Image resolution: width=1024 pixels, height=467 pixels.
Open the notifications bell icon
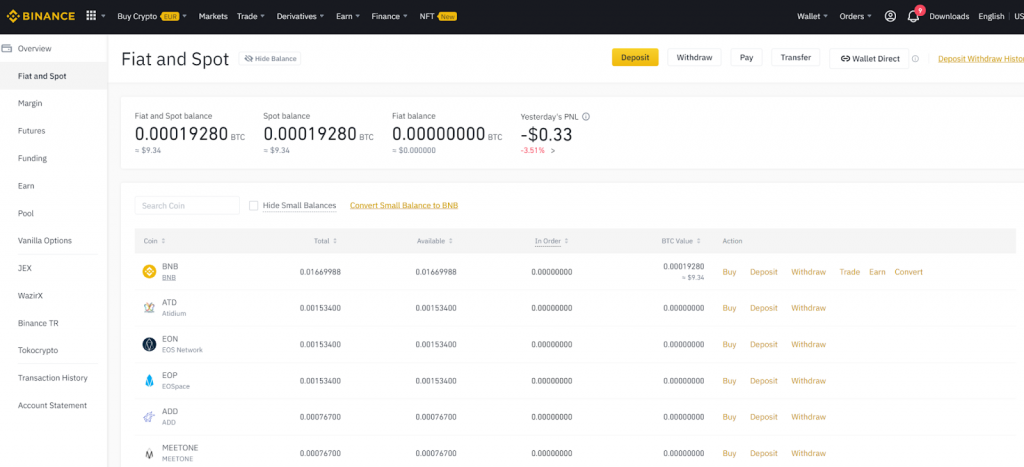coord(913,16)
